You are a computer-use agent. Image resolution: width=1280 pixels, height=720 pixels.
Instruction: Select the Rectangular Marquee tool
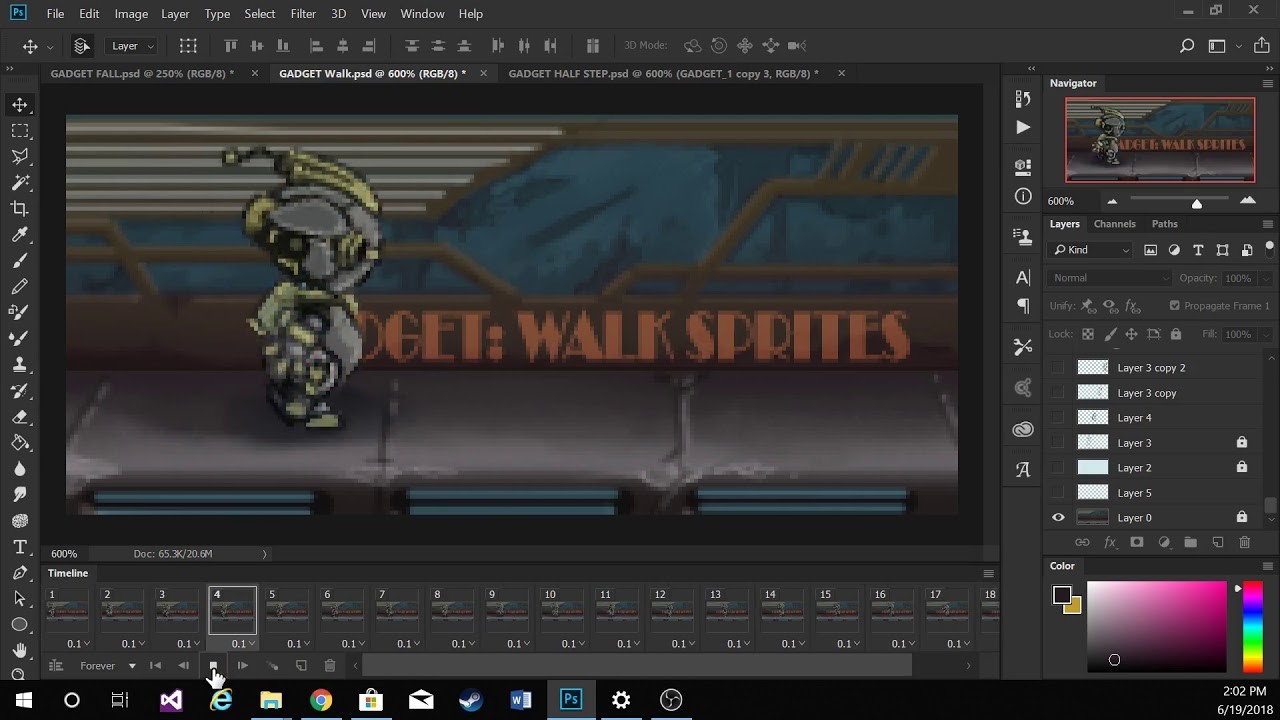tap(19, 131)
